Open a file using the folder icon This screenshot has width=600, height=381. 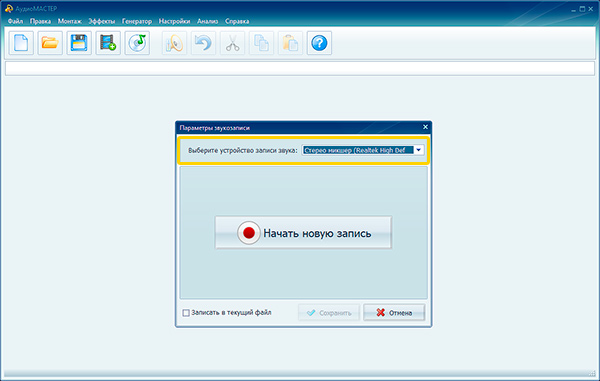(50, 43)
